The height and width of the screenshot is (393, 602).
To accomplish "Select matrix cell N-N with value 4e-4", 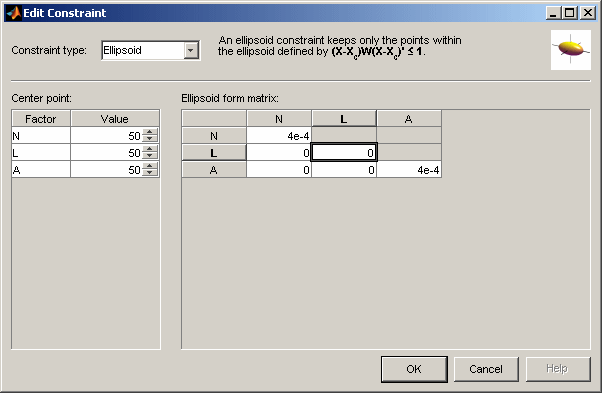I will tap(279, 135).
